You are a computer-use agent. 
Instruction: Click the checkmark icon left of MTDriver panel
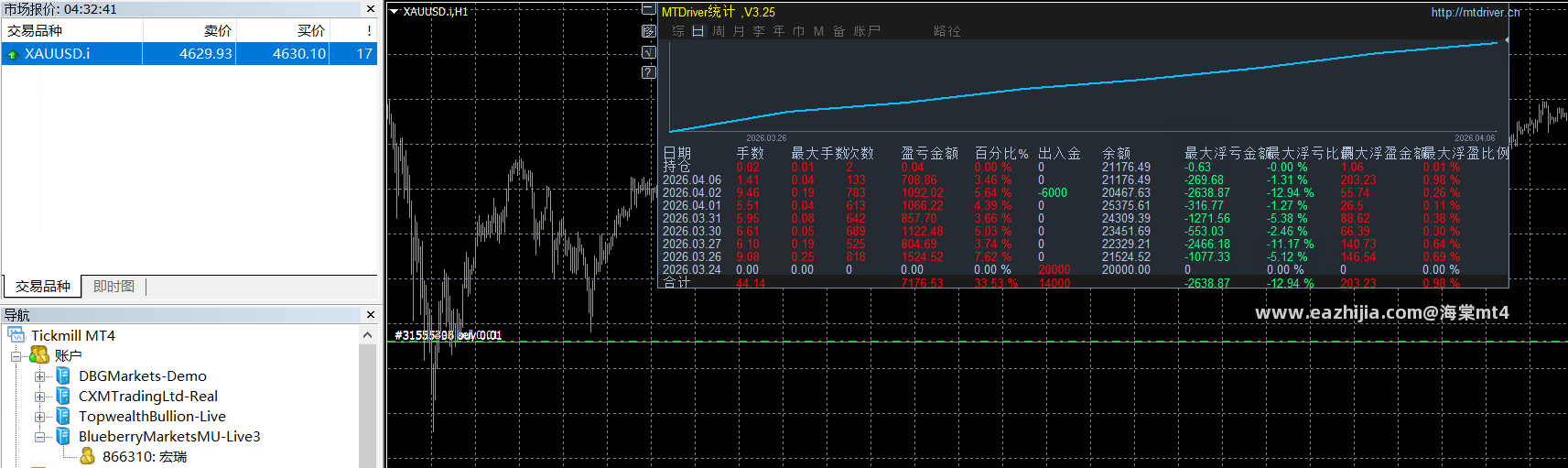coord(648,51)
